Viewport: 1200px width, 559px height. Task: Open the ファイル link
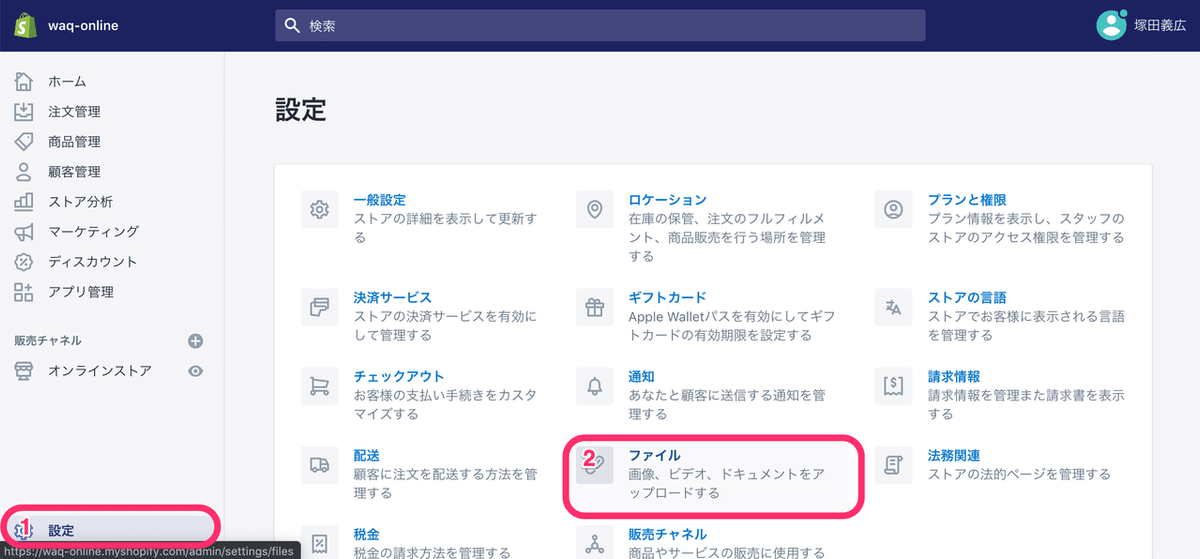tap(655, 455)
